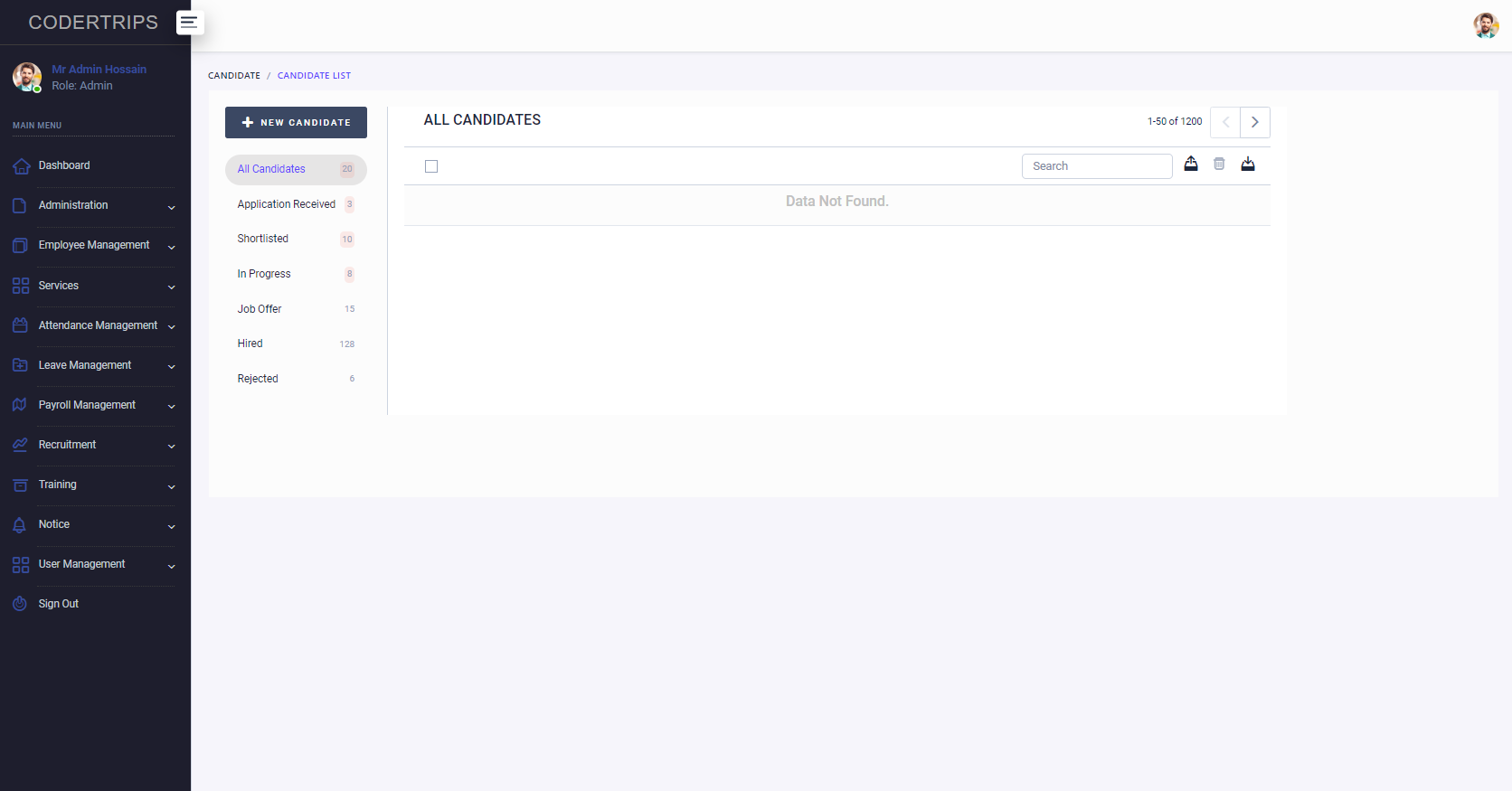Toggle the sidebar hamburger menu button
Viewport: 1512px width, 791px height.
coord(189,23)
